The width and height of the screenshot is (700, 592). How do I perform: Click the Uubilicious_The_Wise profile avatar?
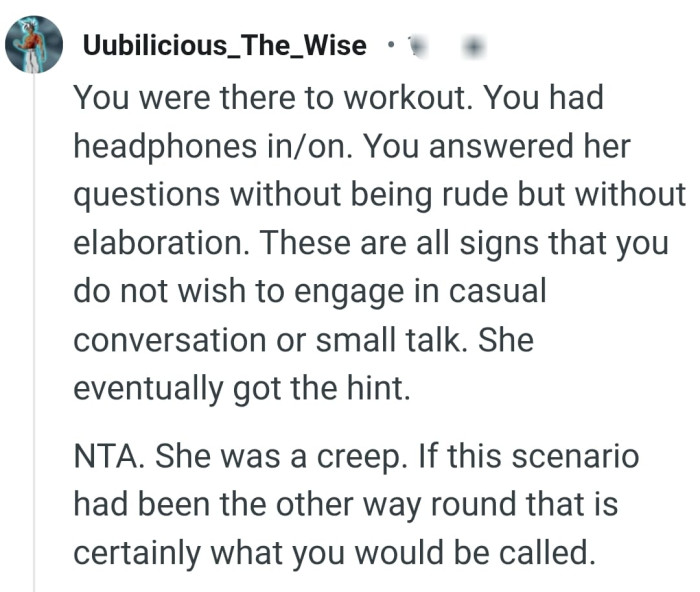pos(34,44)
